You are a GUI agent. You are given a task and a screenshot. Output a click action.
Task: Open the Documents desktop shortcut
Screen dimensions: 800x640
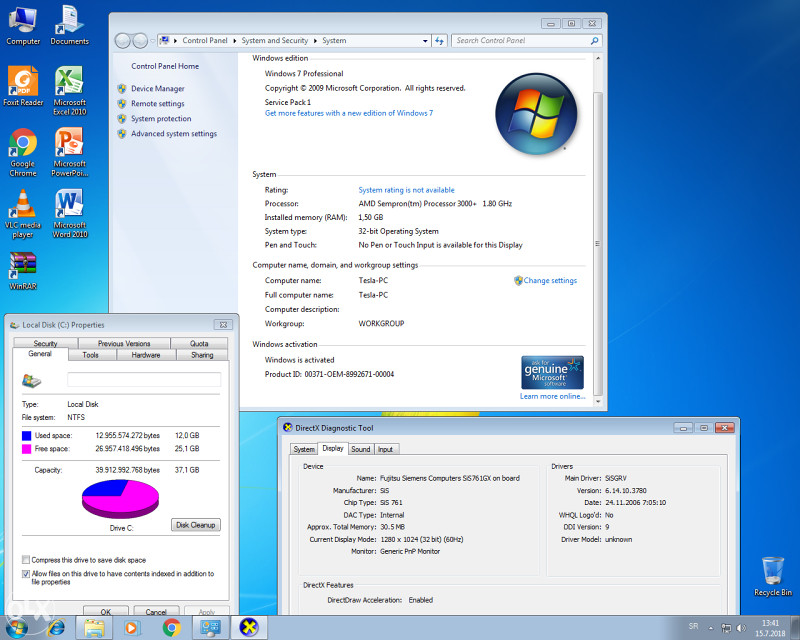[x=69, y=26]
